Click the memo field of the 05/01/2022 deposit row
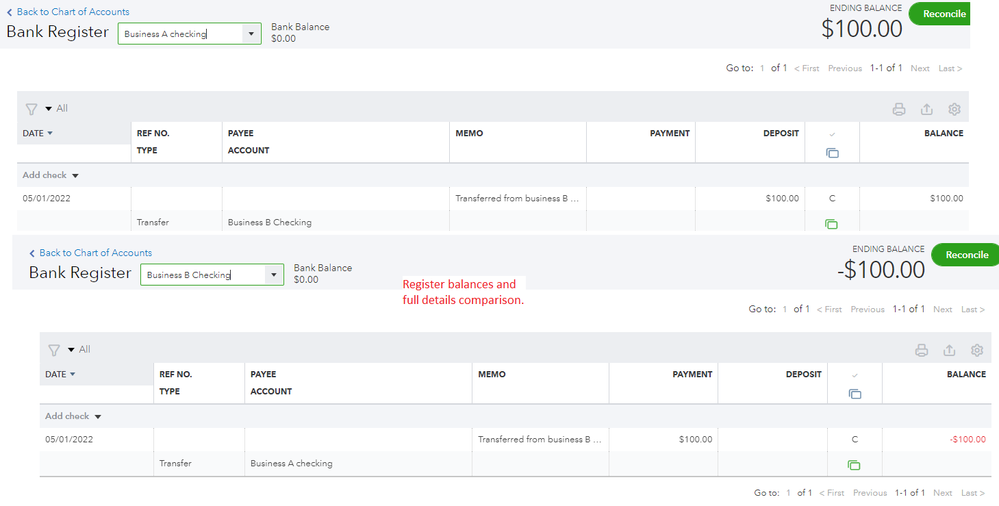 516,198
